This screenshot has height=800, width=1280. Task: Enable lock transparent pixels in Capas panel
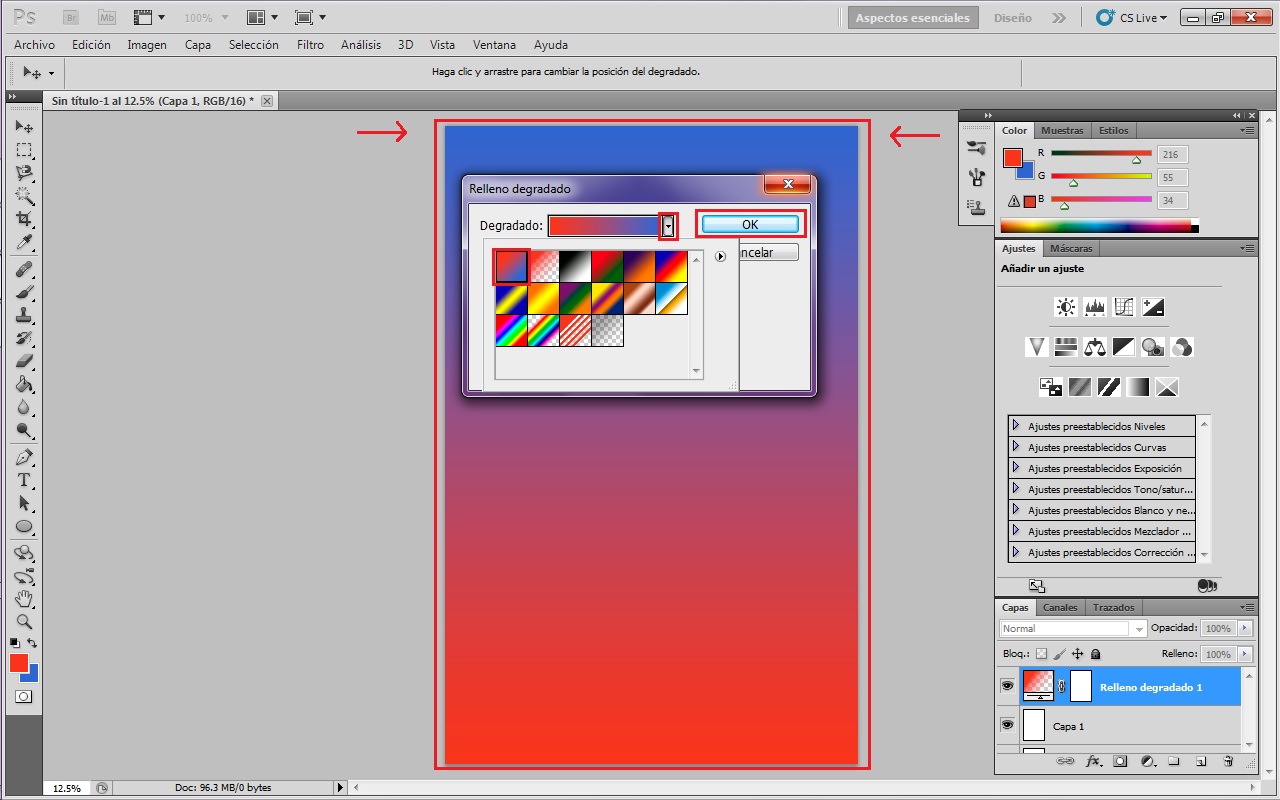click(1042, 653)
